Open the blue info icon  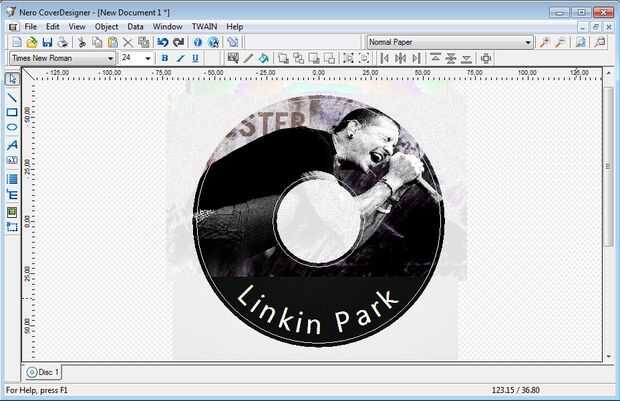(198, 42)
